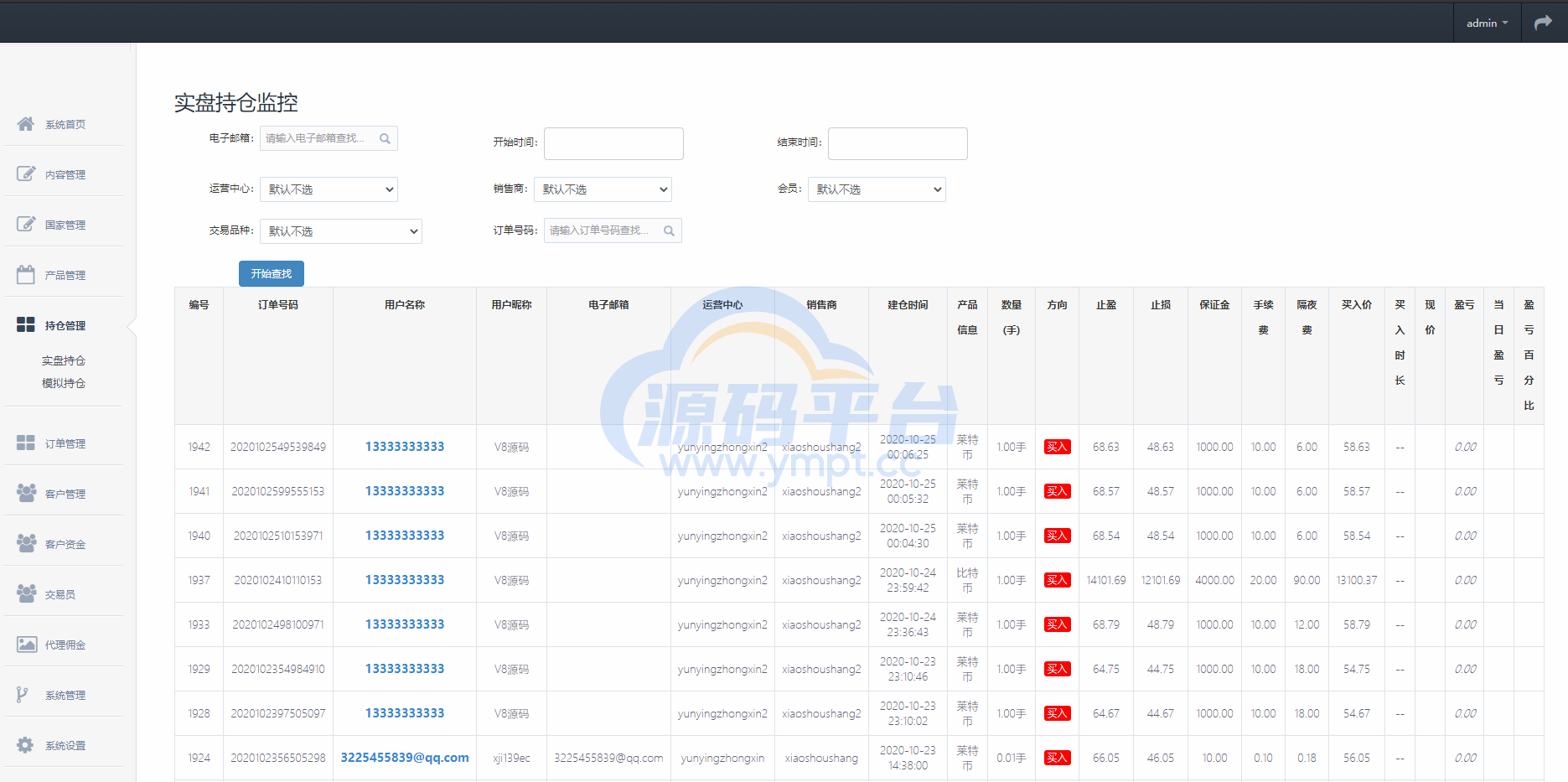Viewport: 1568px width, 782px height.
Task: Click 订单号码 column header
Action: (x=278, y=305)
